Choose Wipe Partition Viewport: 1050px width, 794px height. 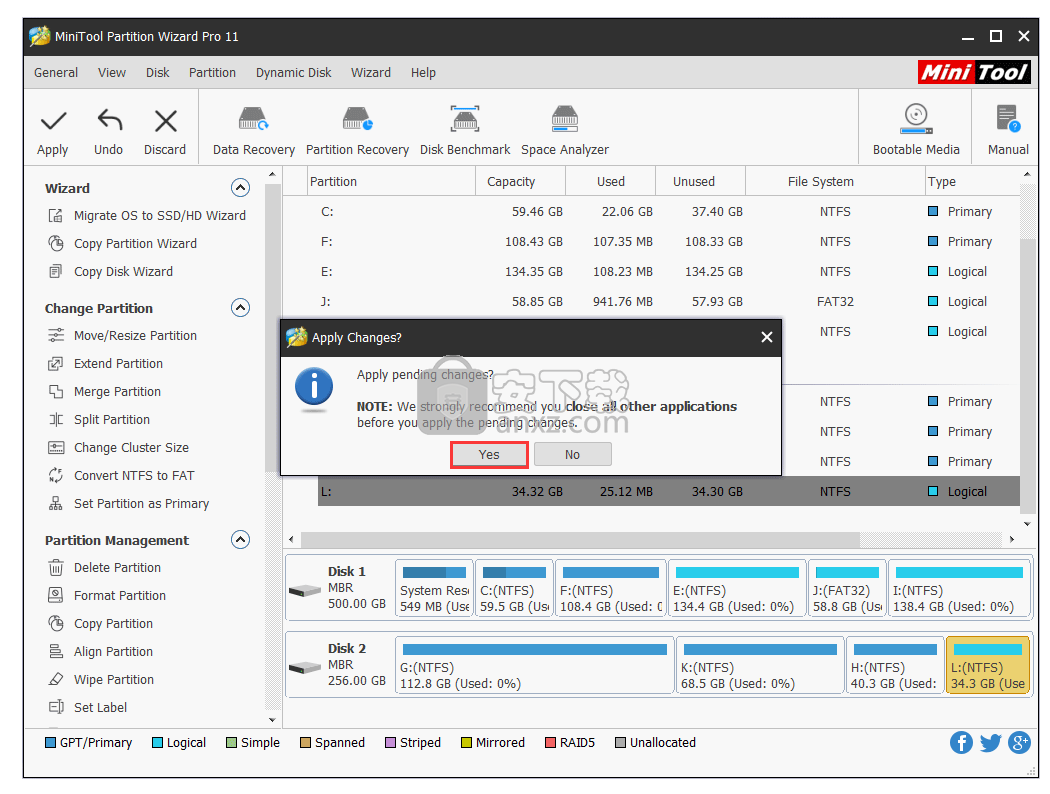(101, 680)
